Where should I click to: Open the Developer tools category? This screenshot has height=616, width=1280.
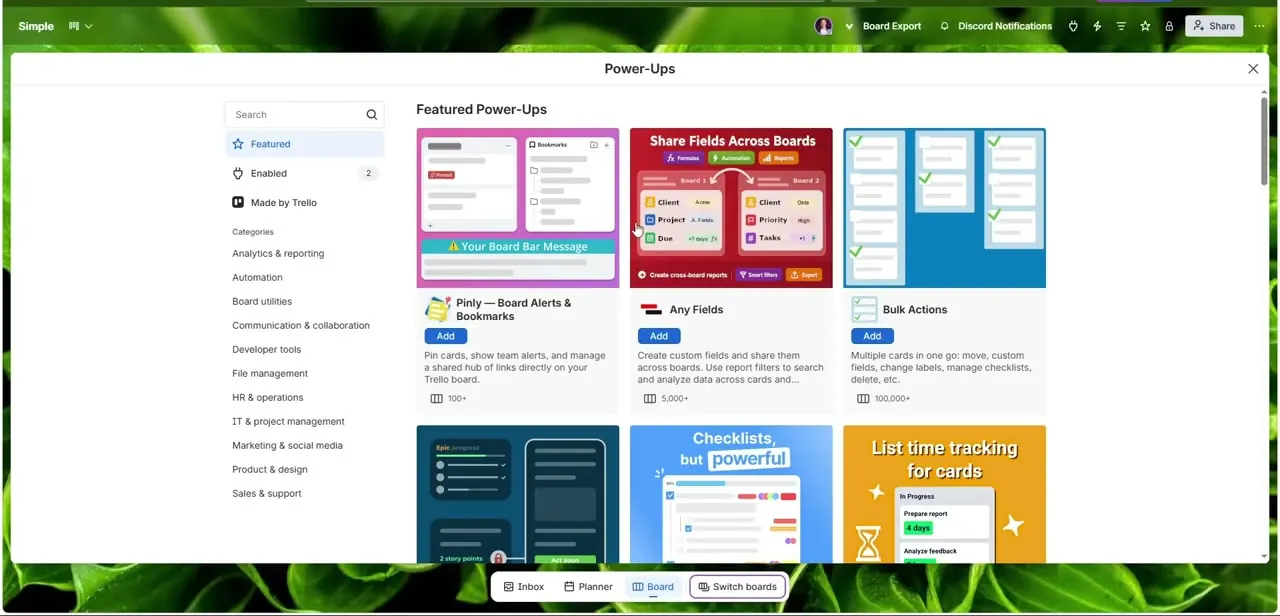point(266,349)
